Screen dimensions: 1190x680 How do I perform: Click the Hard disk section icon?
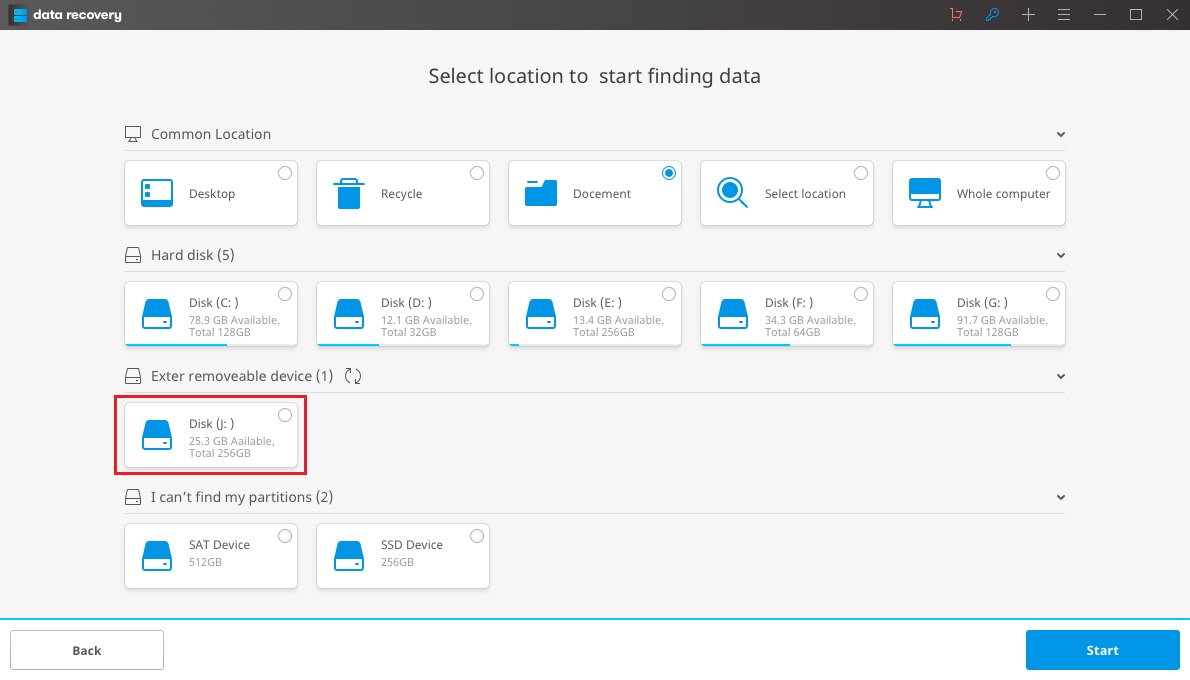tap(133, 255)
